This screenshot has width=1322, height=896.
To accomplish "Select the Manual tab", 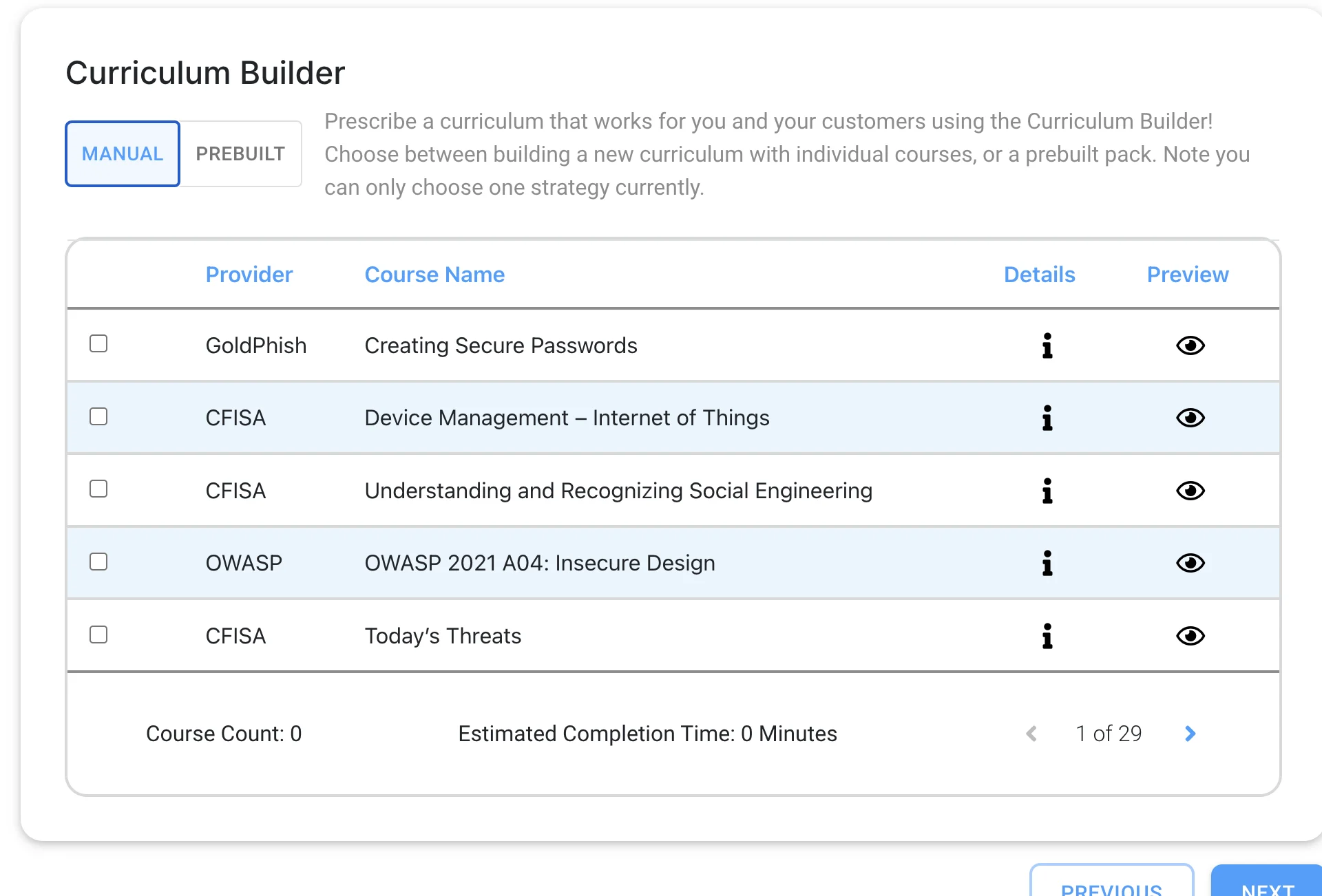I will pos(123,153).
